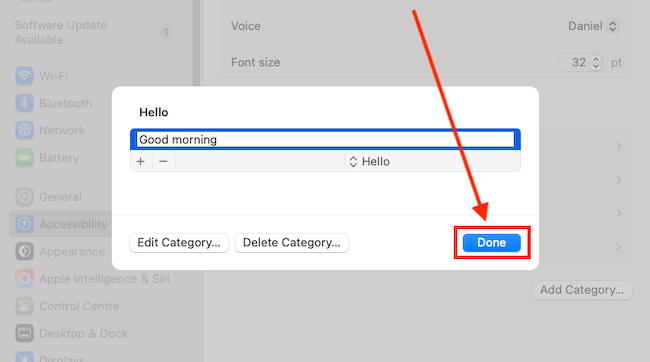650x362 pixels.
Task: Open the Battery icon in sidebar
Action: pos(24,158)
